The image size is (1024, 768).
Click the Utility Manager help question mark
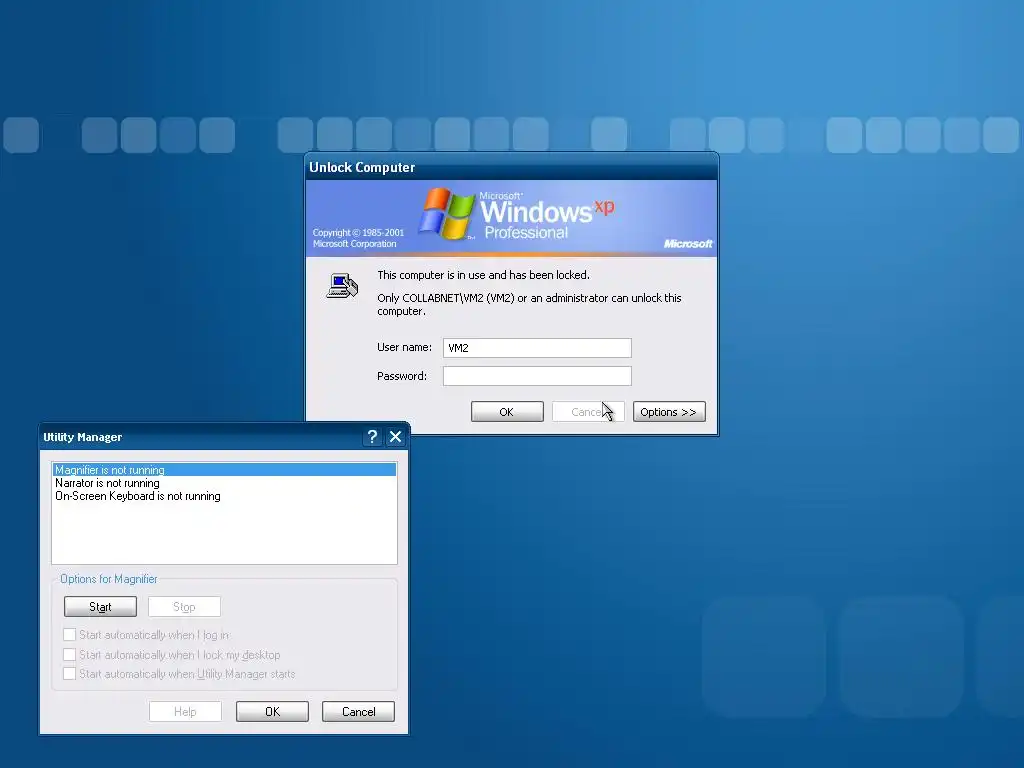coord(372,437)
